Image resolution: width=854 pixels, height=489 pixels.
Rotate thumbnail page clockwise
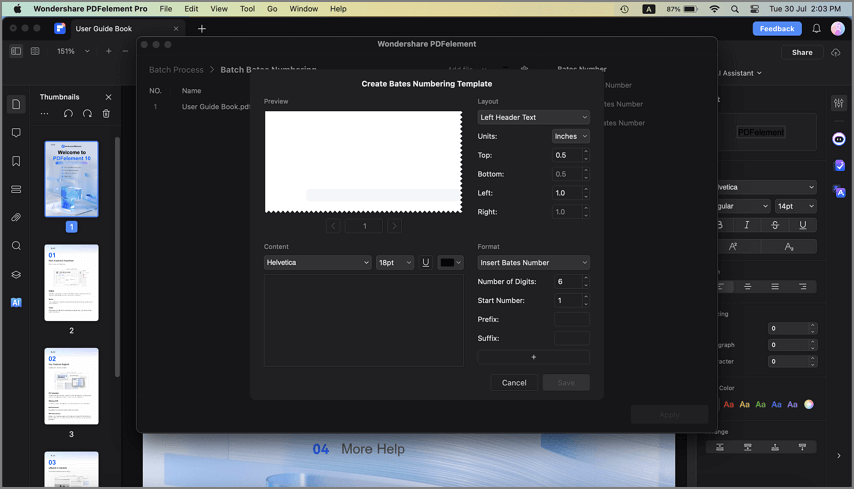pyautogui.click(x=87, y=114)
